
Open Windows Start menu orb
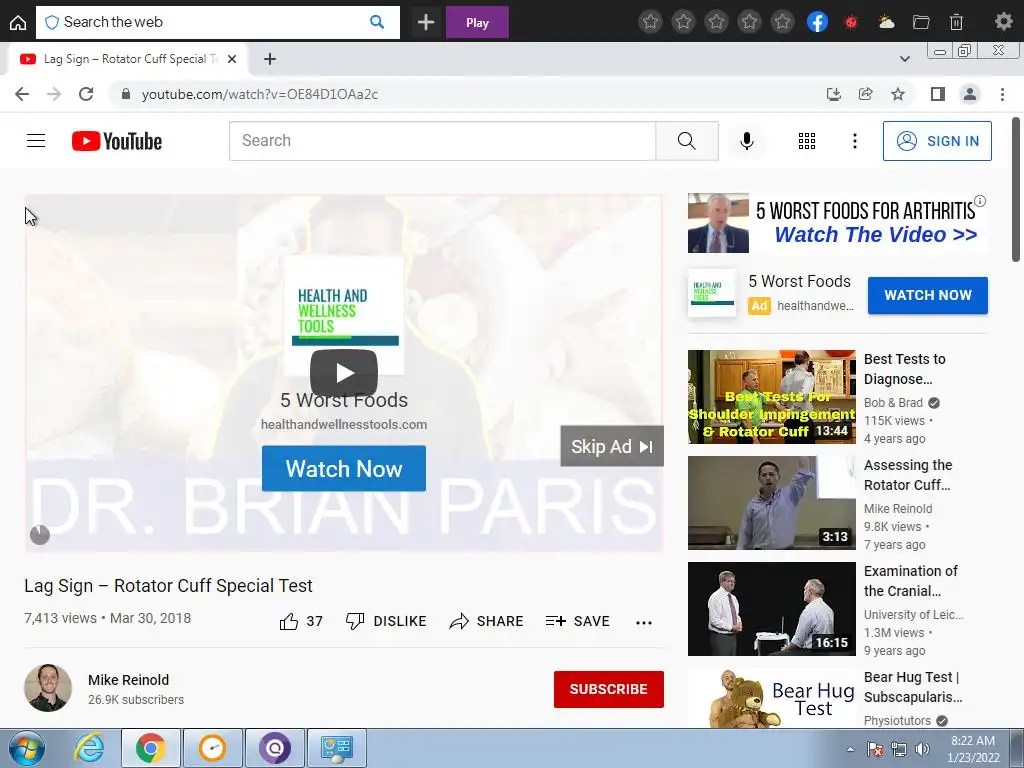click(26, 748)
